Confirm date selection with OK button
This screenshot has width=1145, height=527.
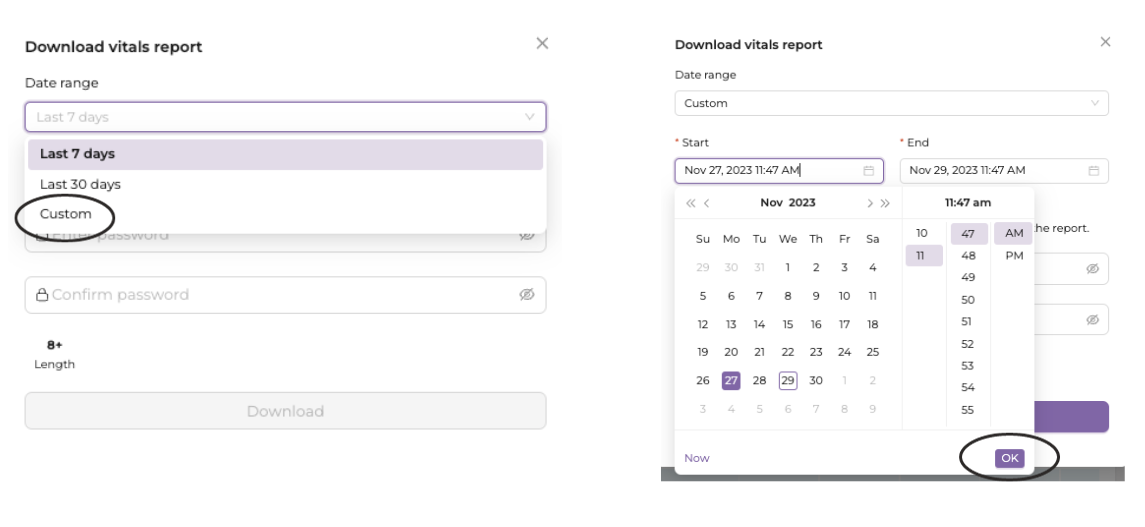pyautogui.click(x=1009, y=458)
